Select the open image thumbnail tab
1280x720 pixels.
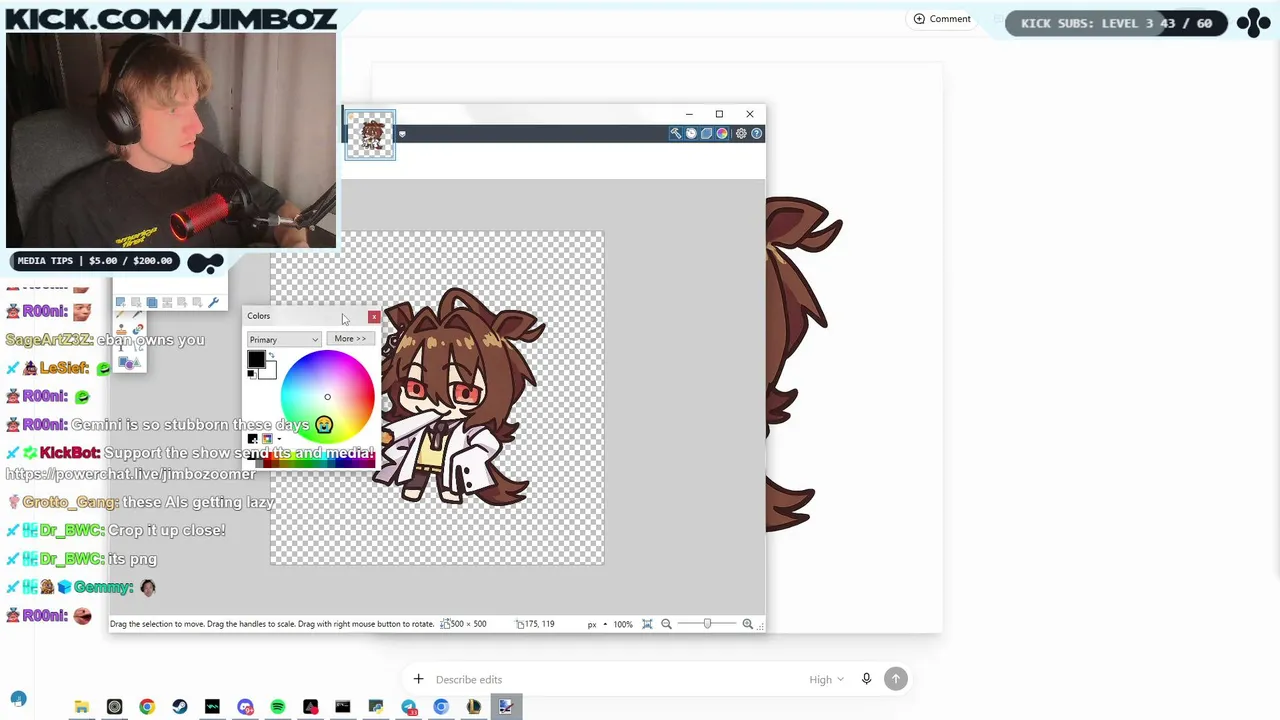(x=370, y=134)
